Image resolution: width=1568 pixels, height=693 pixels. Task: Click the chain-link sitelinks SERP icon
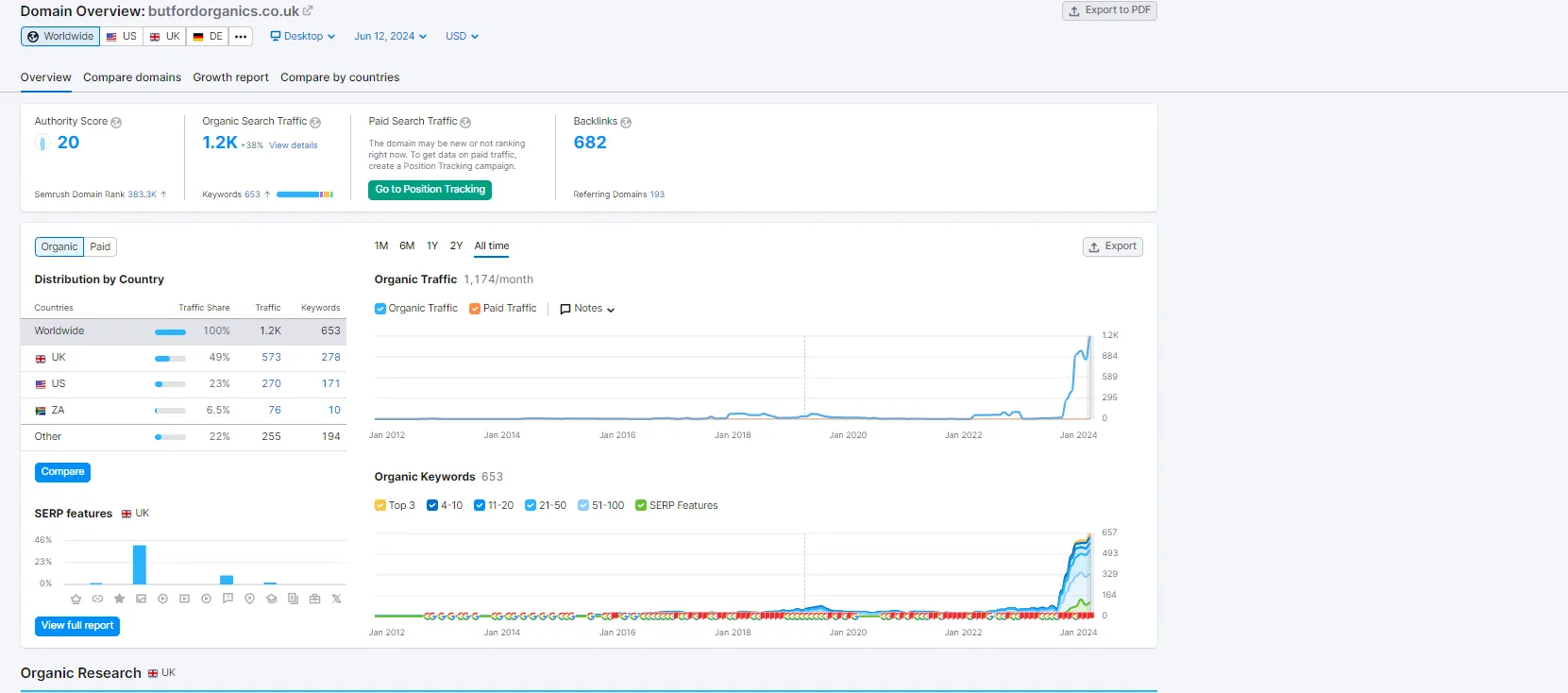(97, 599)
